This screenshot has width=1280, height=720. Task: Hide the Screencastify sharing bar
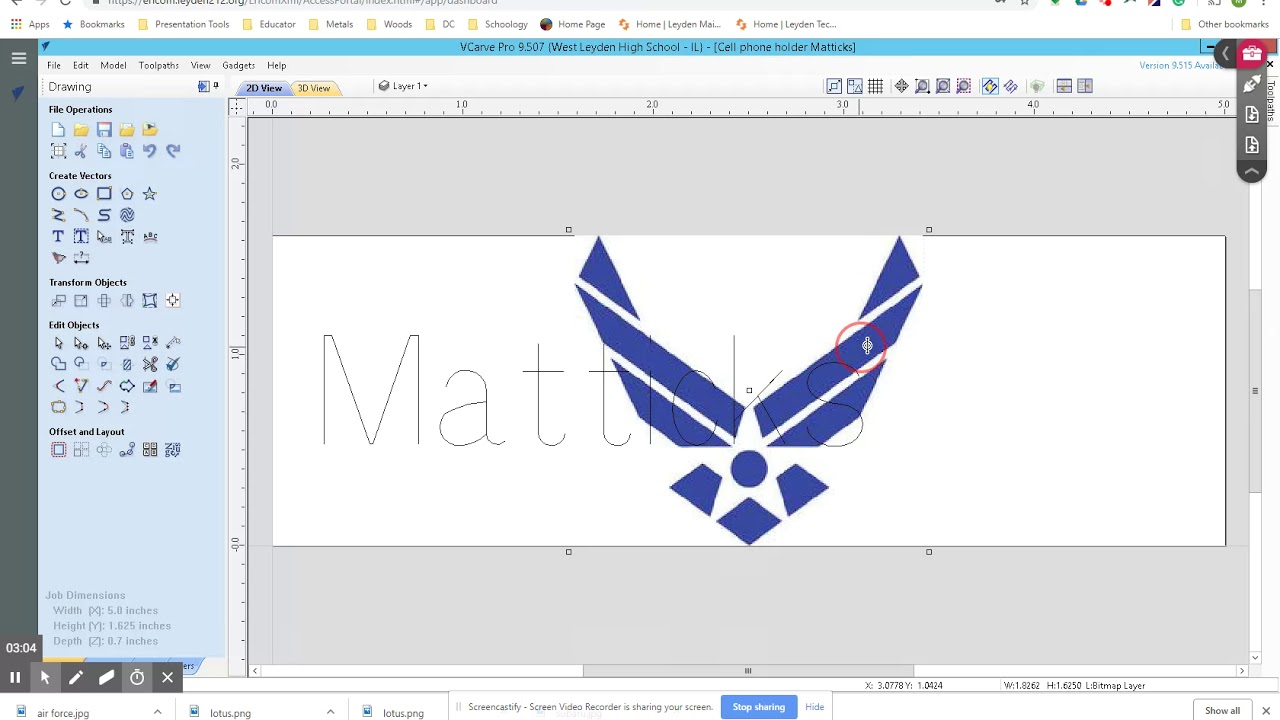pyautogui.click(x=815, y=707)
